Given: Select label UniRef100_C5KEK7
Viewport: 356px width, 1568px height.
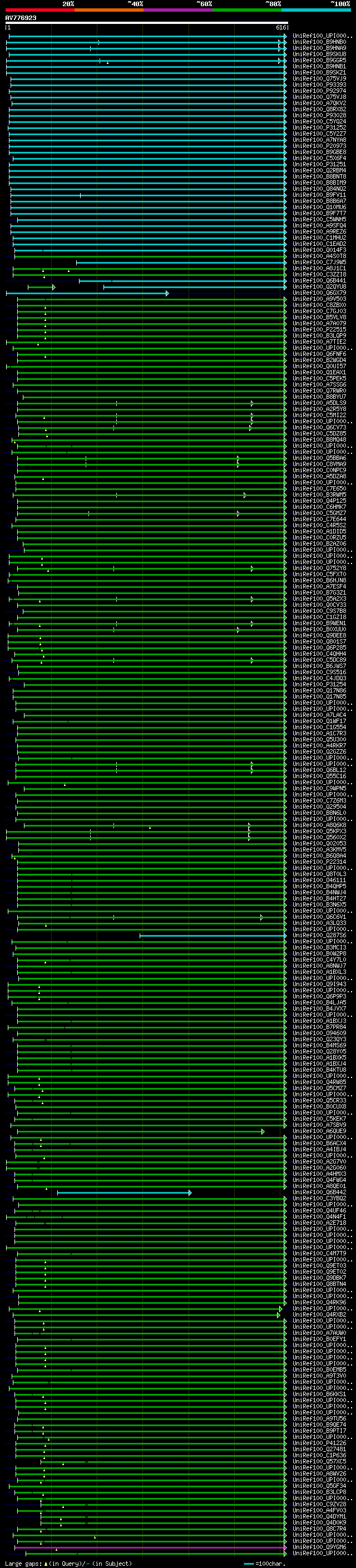Looking at the screenshot, I should point(319,1119).
